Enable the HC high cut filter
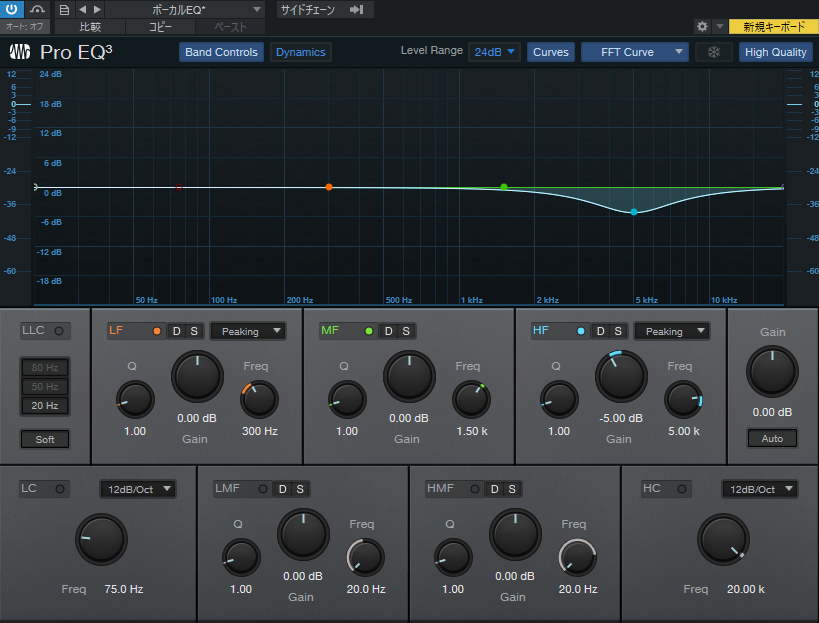Viewport: 819px width, 623px height. pos(682,489)
